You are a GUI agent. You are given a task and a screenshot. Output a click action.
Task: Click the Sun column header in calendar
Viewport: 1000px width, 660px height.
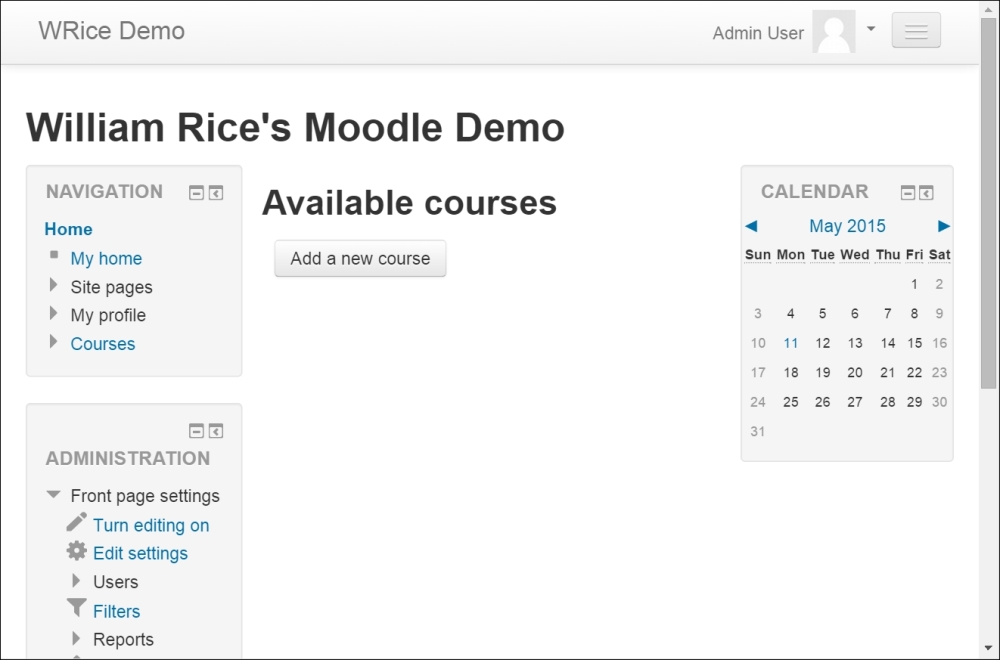(x=758, y=254)
